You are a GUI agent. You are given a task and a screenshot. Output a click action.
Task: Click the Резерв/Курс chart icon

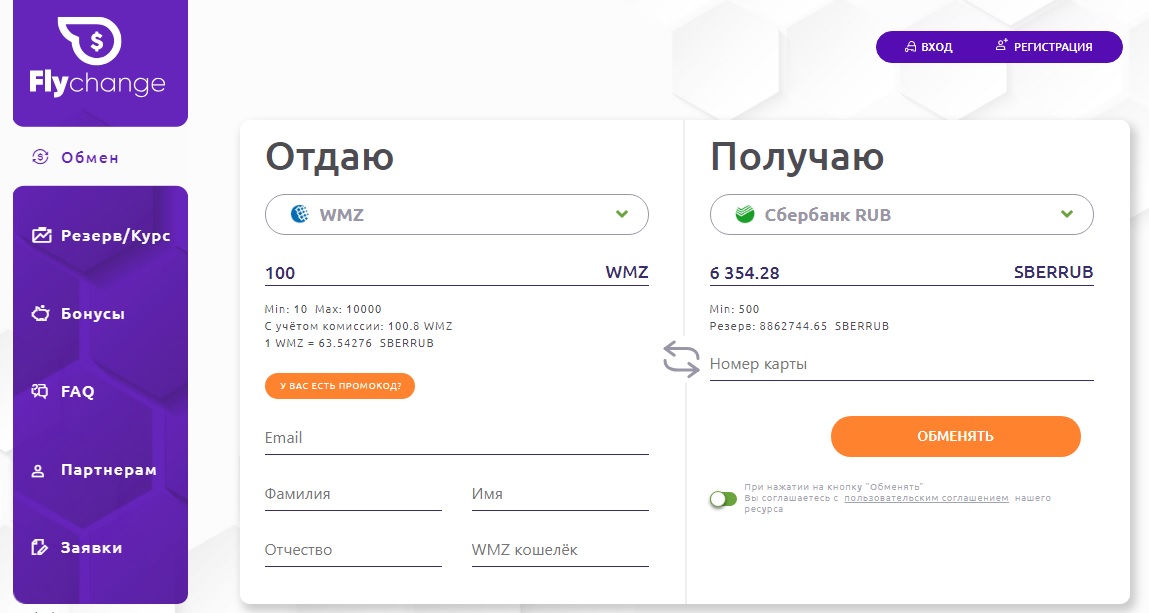pyautogui.click(x=41, y=236)
